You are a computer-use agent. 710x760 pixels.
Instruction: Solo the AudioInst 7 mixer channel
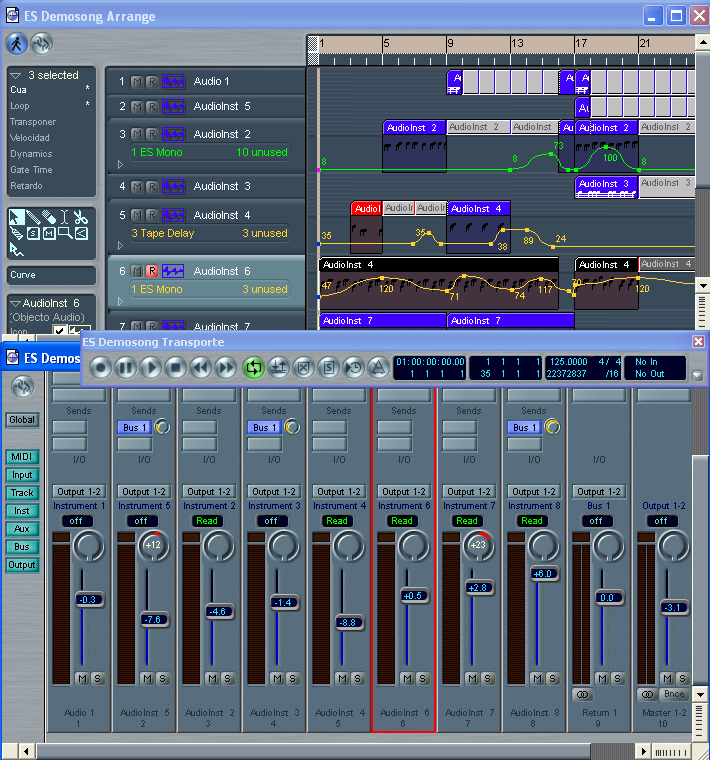(488, 678)
